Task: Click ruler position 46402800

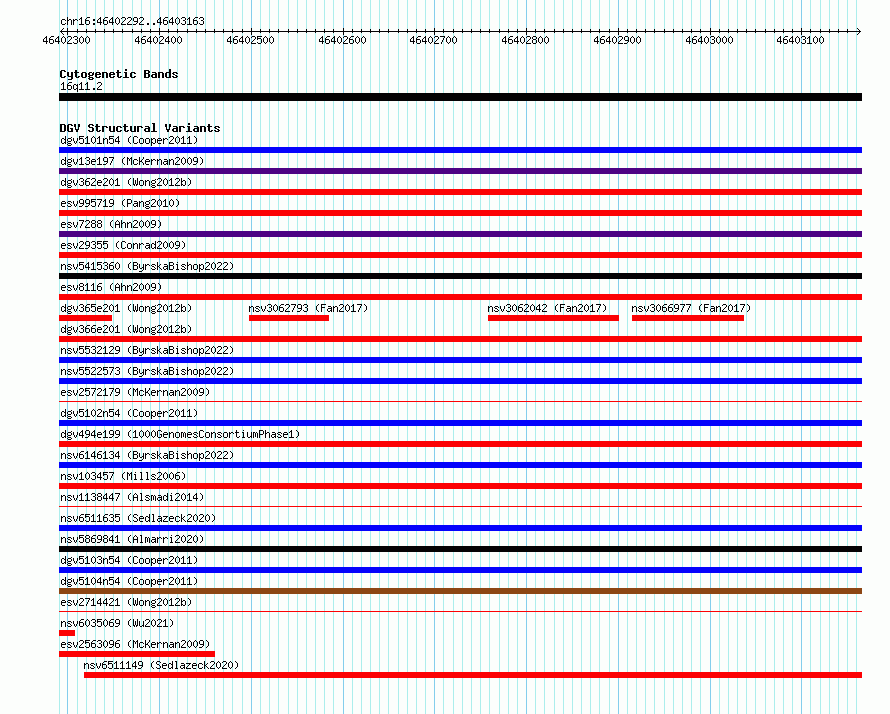Action: pos(526,40)
